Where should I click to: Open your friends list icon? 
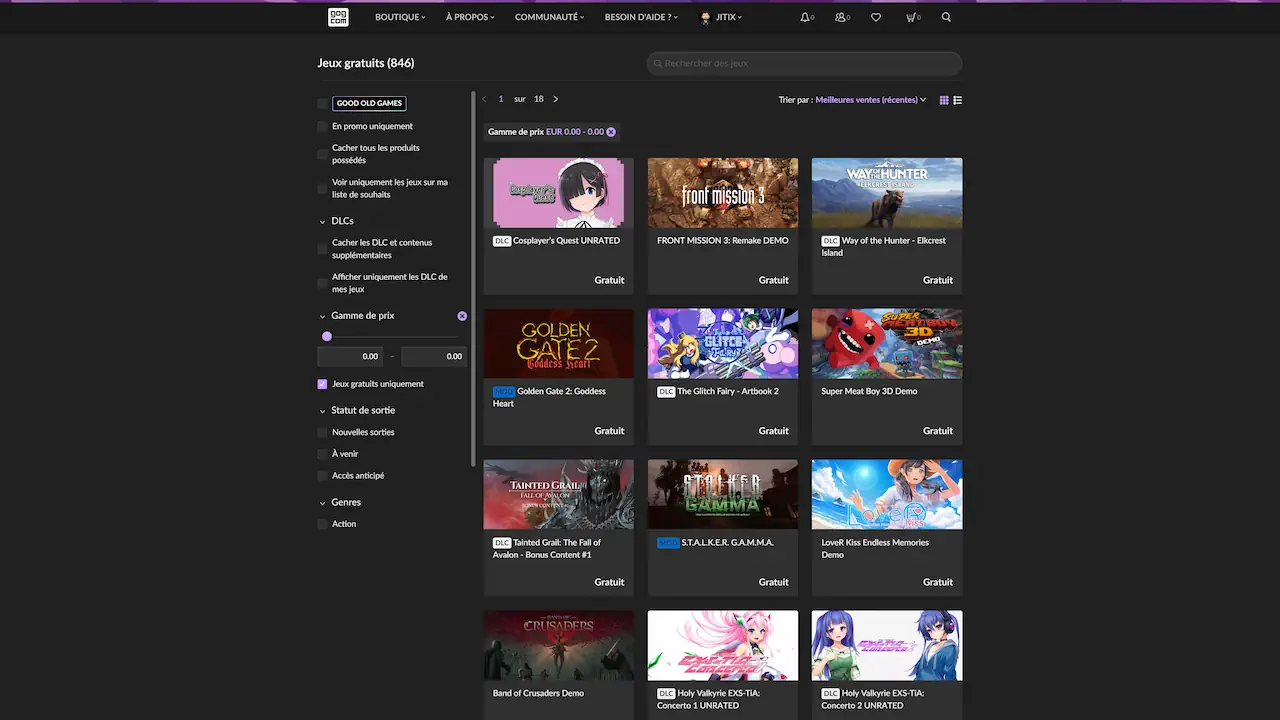(841, 17)
